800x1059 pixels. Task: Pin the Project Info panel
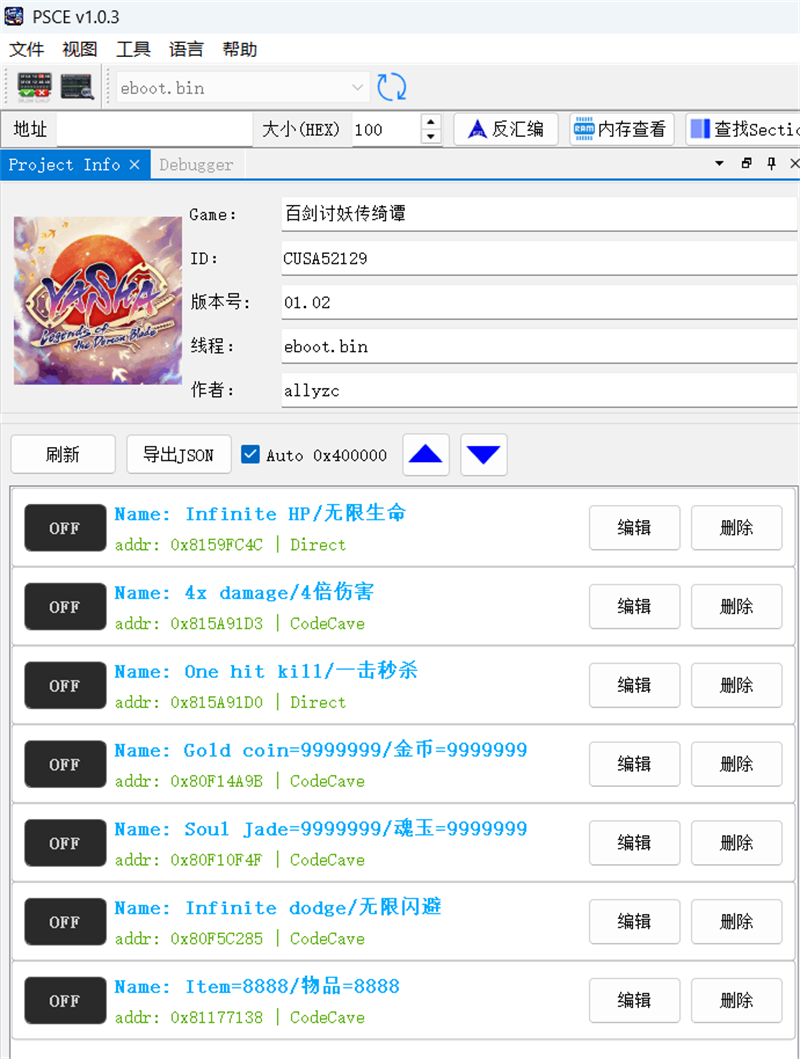click(771, 164)
